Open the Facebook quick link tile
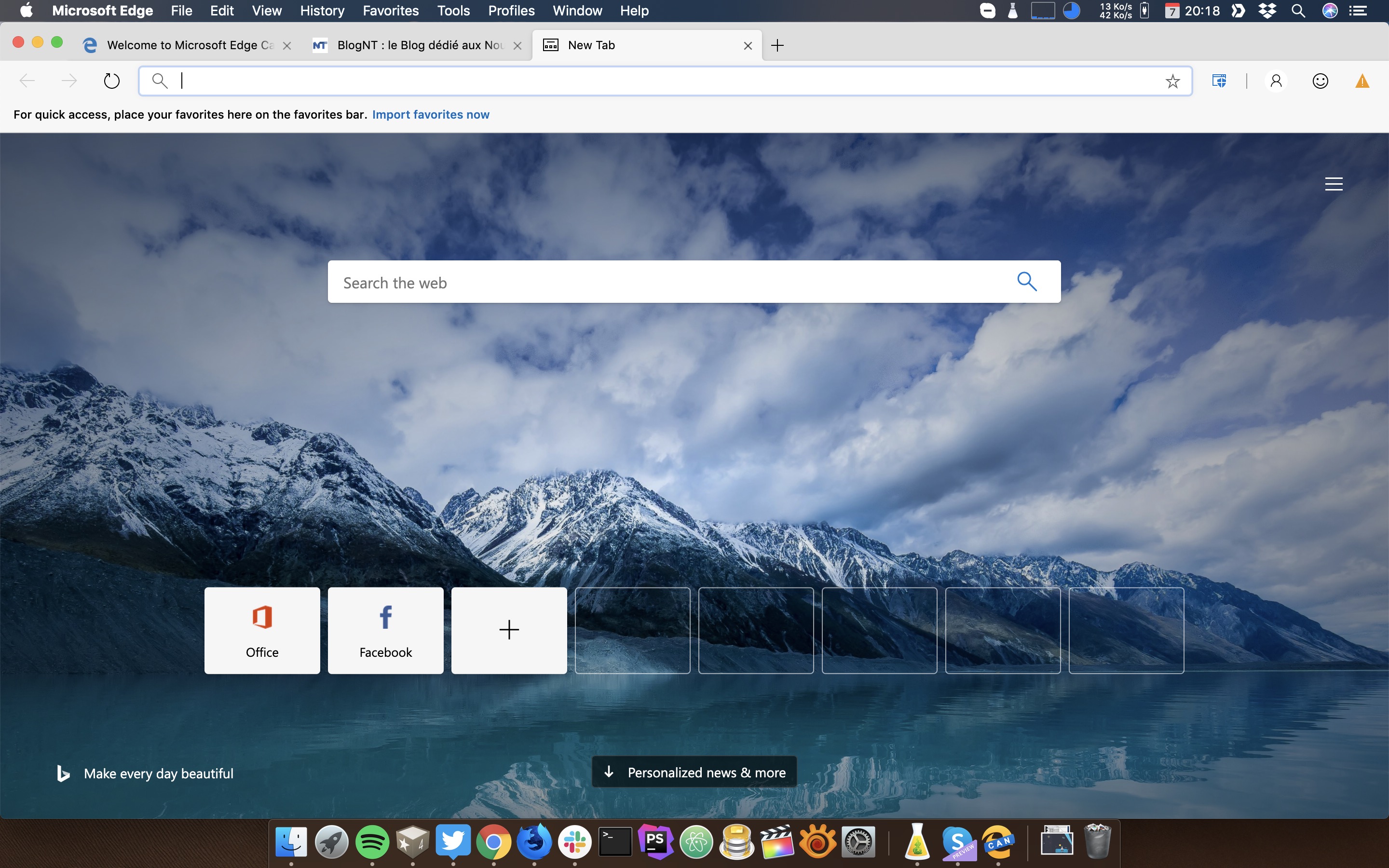 point(386,630)
